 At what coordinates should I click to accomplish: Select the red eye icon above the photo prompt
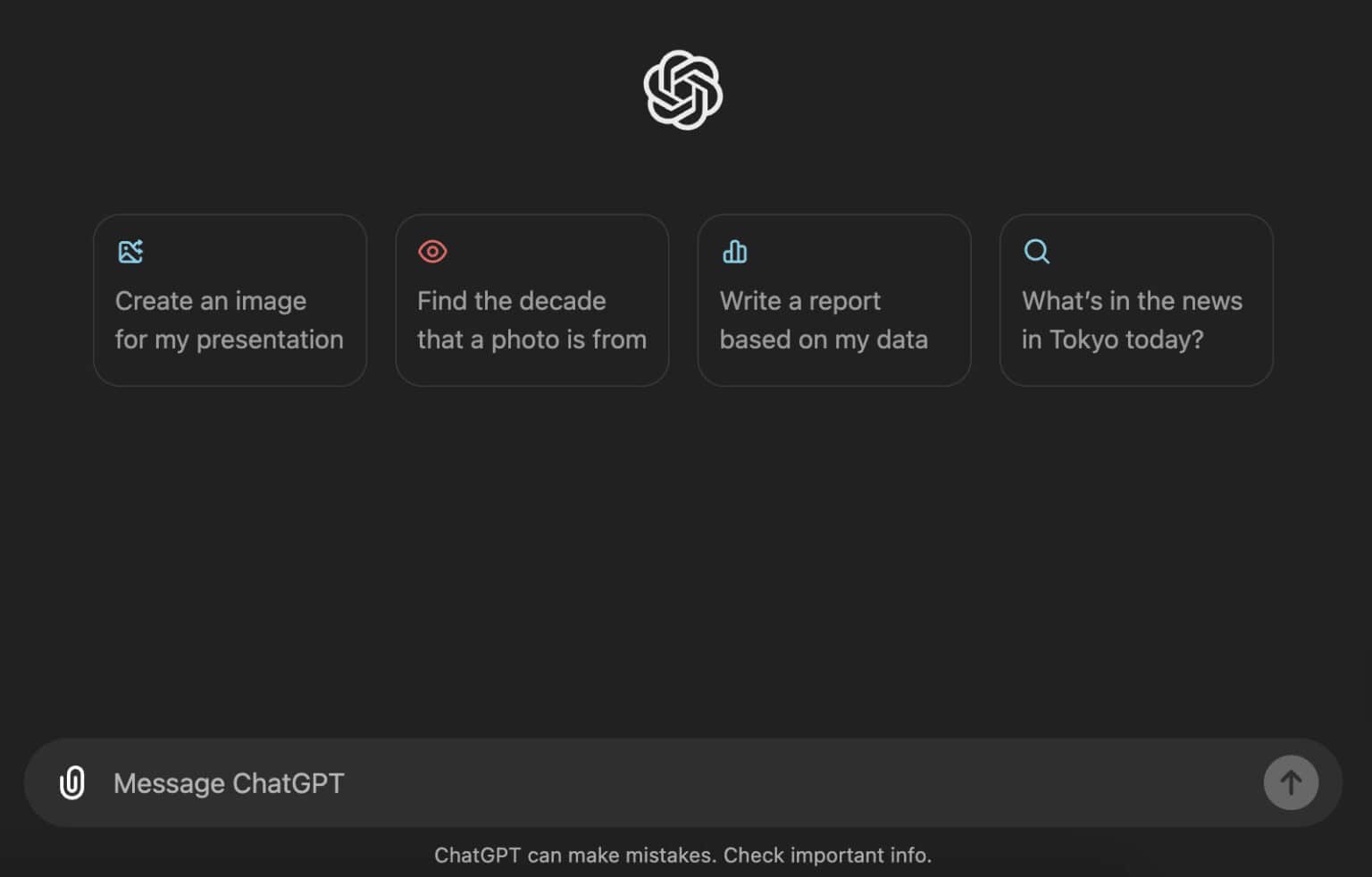pos(432,251)
